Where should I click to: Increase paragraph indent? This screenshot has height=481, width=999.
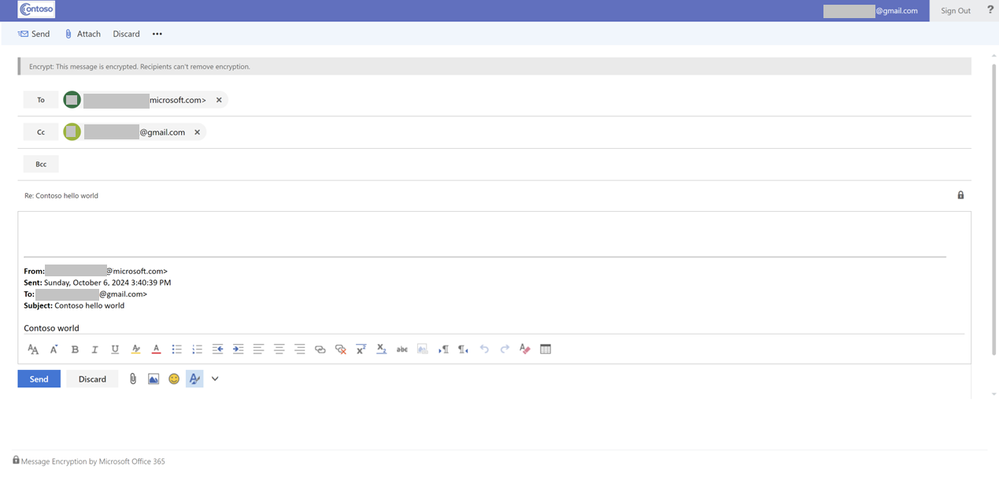tap(238, 349)
